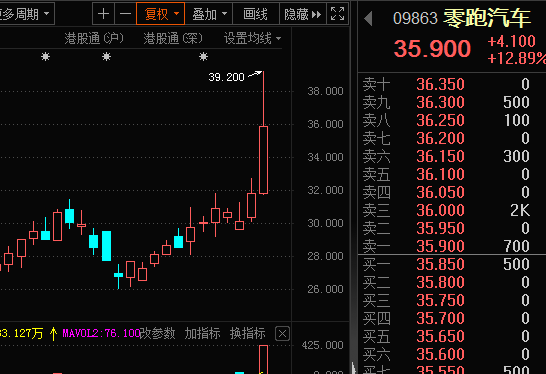
Task: Zoom in chart with plus button
Action: 103,14
